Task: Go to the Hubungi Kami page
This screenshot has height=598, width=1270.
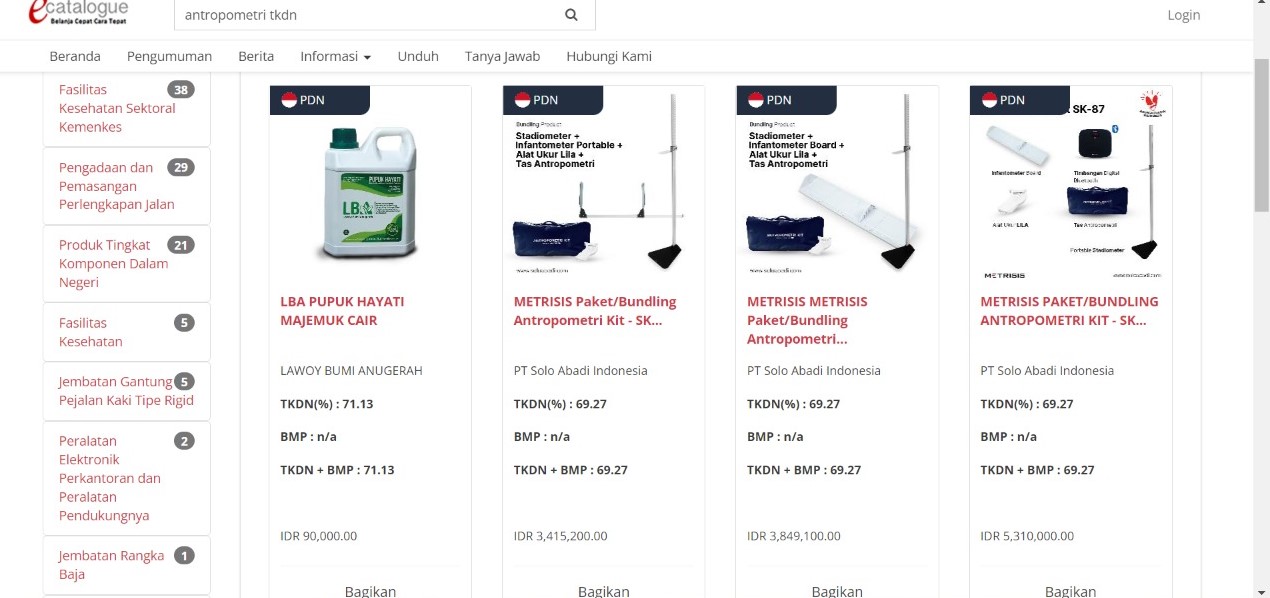Action: [x=609, y=56]
